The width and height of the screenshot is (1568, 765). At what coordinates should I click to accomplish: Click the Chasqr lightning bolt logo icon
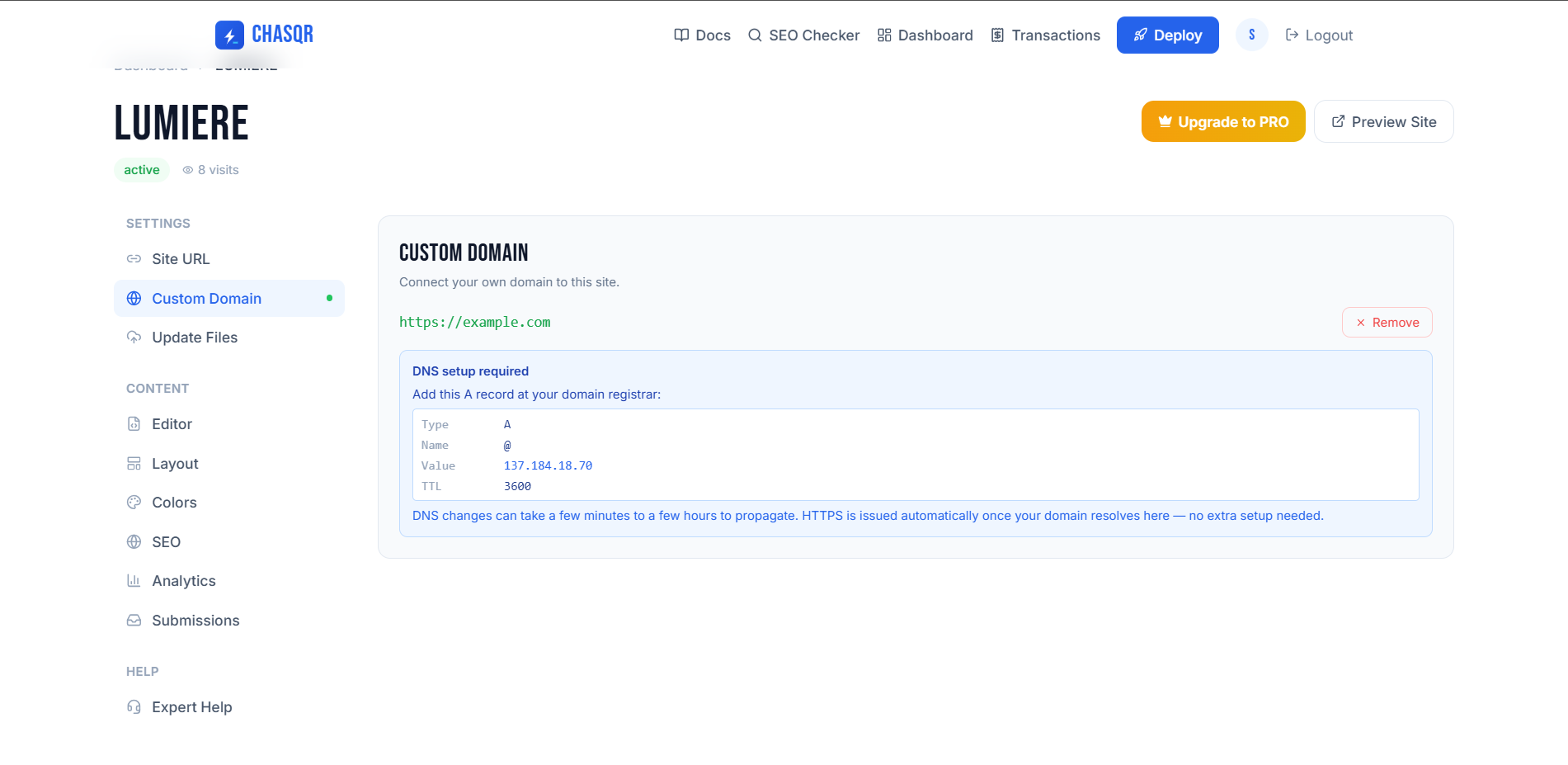229,35
